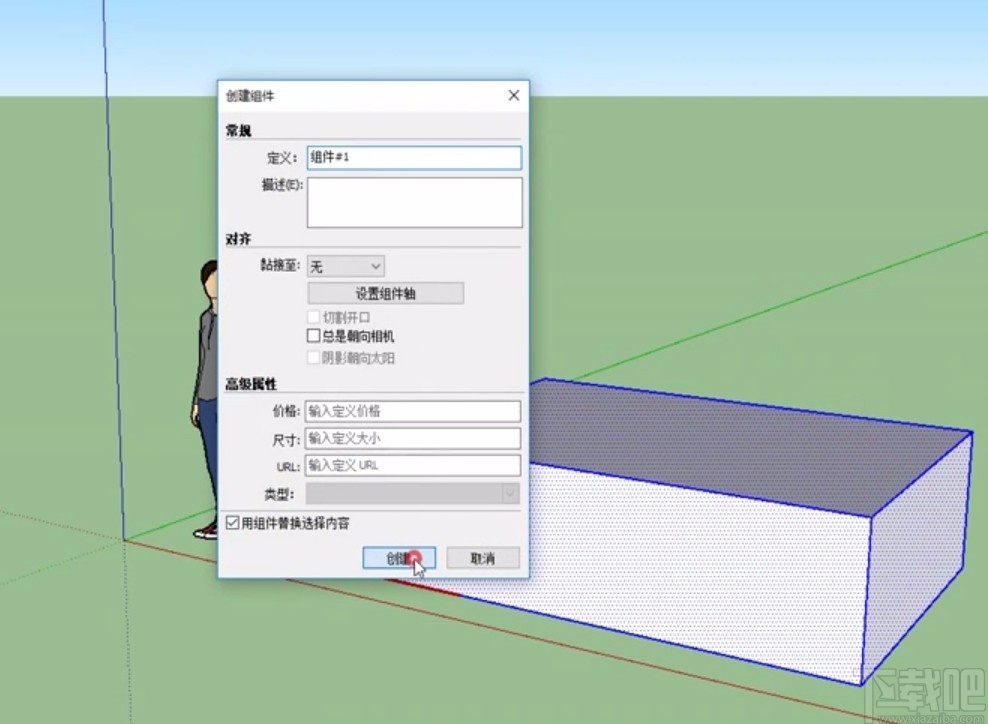The image size is (988, 724).
Task: Click the 创建 button to create component
Action: click(398, 557)
